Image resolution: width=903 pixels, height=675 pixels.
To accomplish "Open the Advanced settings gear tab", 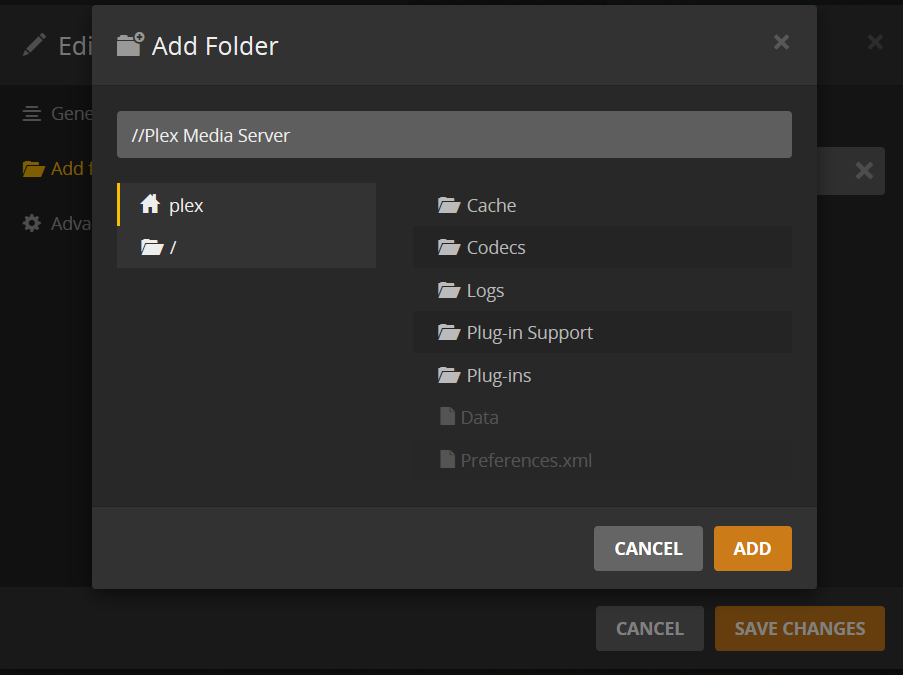I will click(x=32, y=223).
